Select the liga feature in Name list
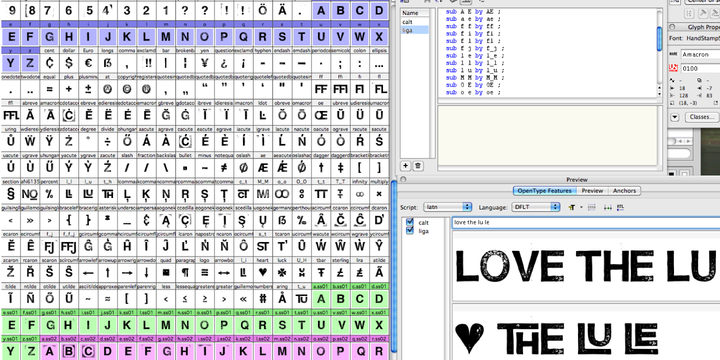This screenshot has height=360, width=720. pyautogui.click(x=415, y=30)
